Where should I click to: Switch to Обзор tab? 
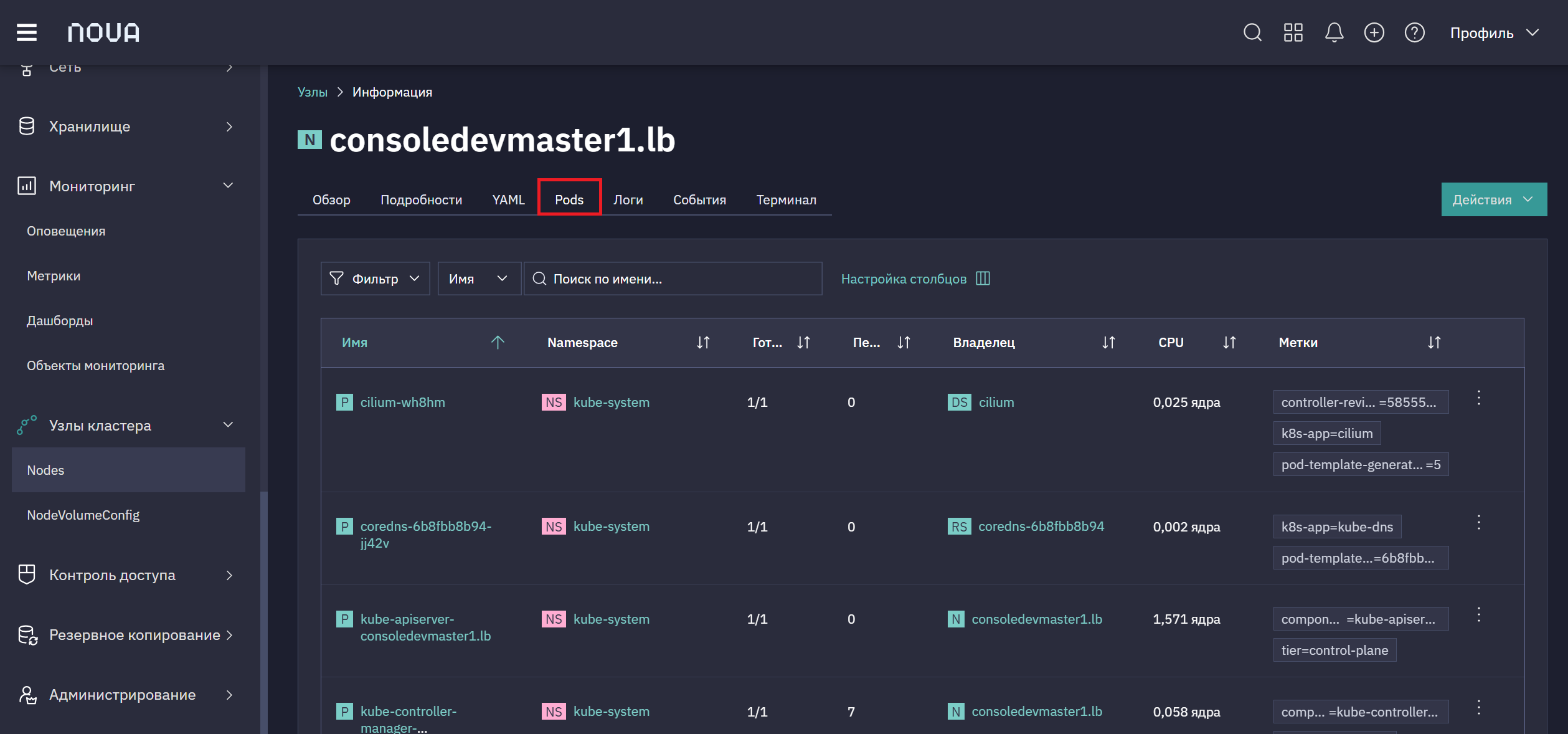(x=331, y=200)
